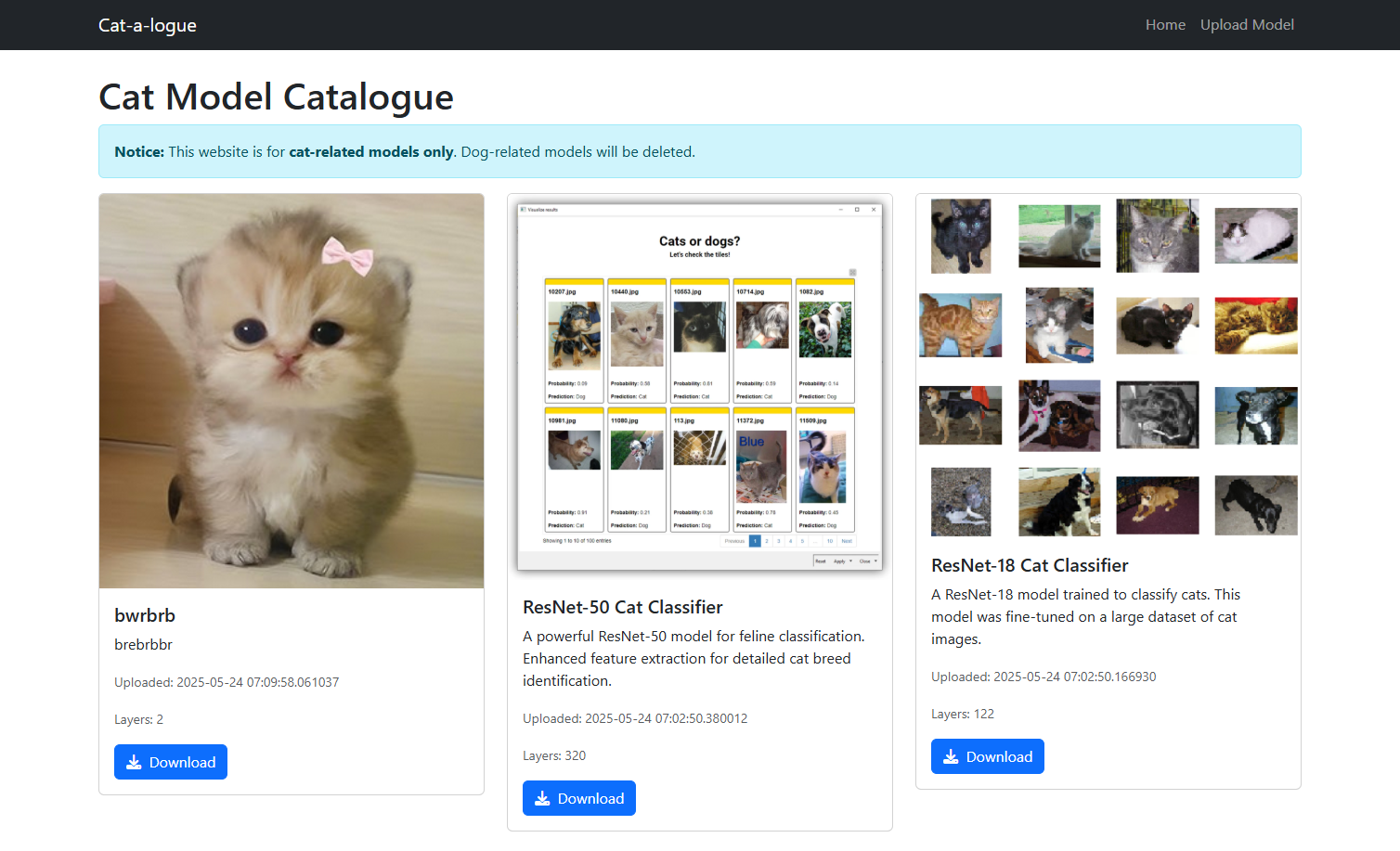Open the Upload Model page

1247,25
